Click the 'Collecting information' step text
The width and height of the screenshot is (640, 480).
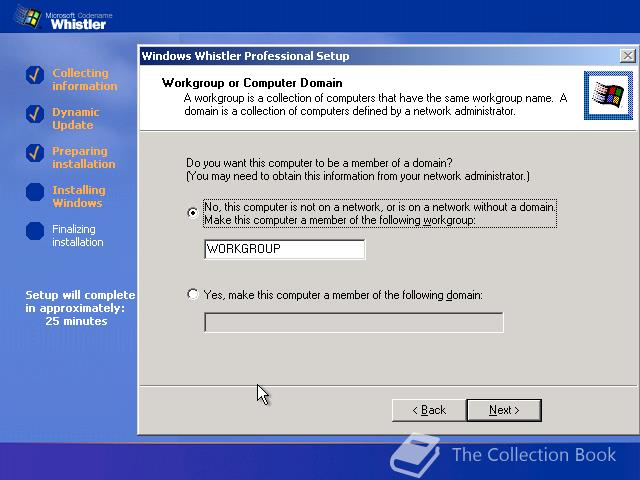point(84,80)
